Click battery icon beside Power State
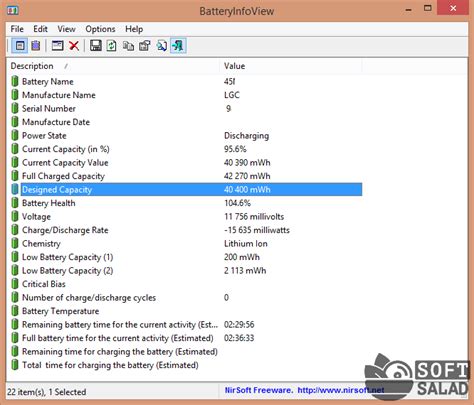Image resolution: width=474 pixels, height=405 pixels. (15, 135)
